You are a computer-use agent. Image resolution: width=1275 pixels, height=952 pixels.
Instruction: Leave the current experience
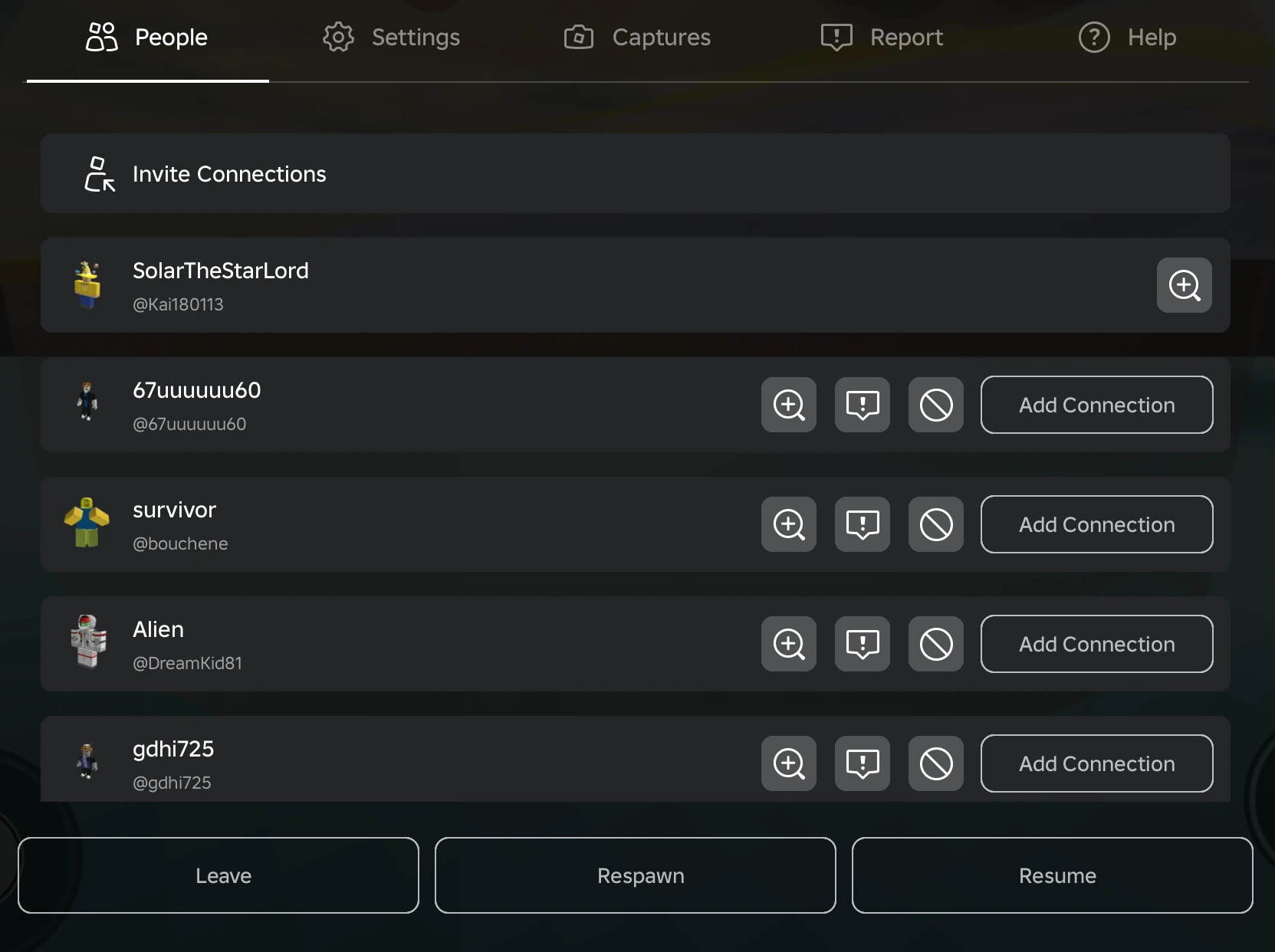pos(219,875)
